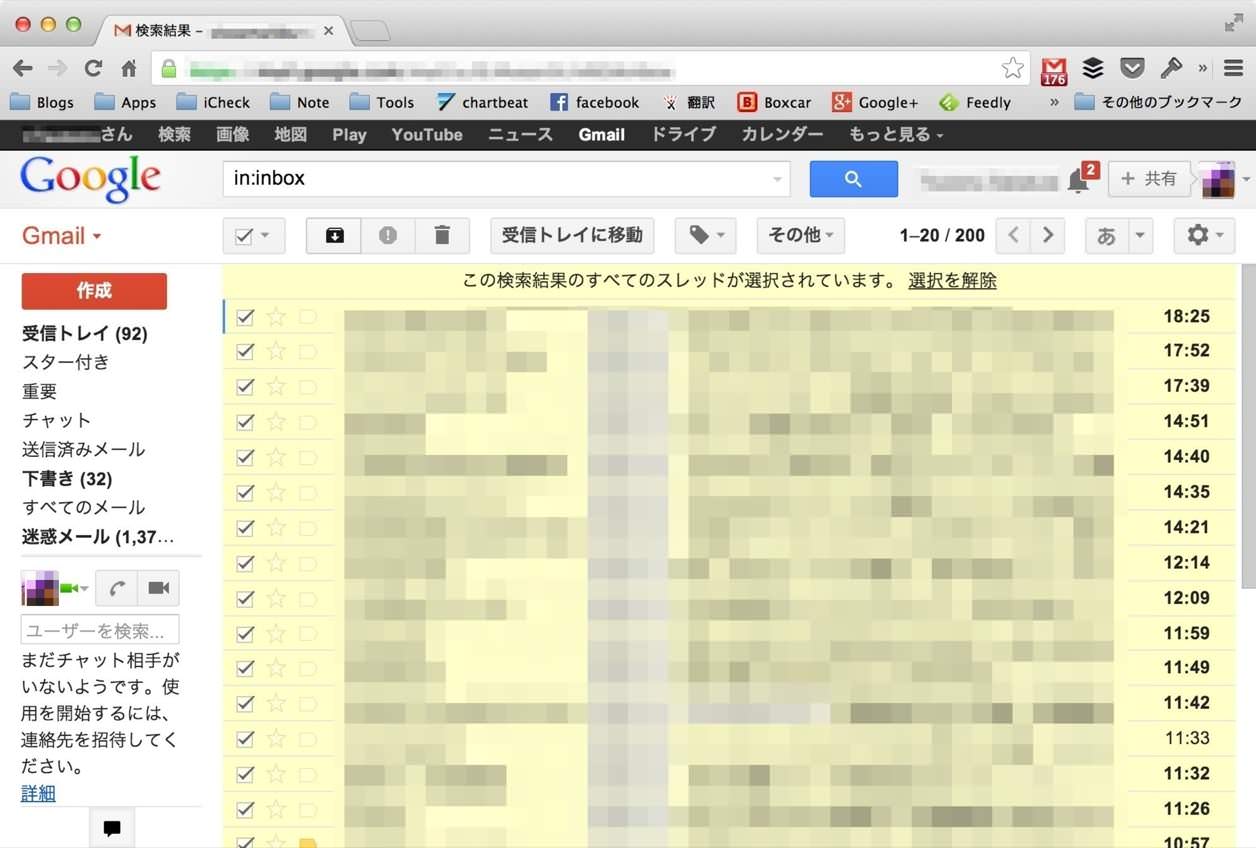Click the phone call icon in chat

click(x=116, y=588)
